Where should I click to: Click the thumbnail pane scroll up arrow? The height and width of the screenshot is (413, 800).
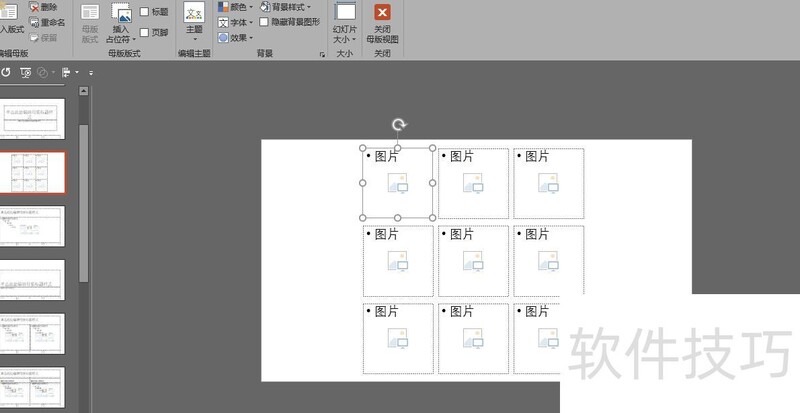84,91
